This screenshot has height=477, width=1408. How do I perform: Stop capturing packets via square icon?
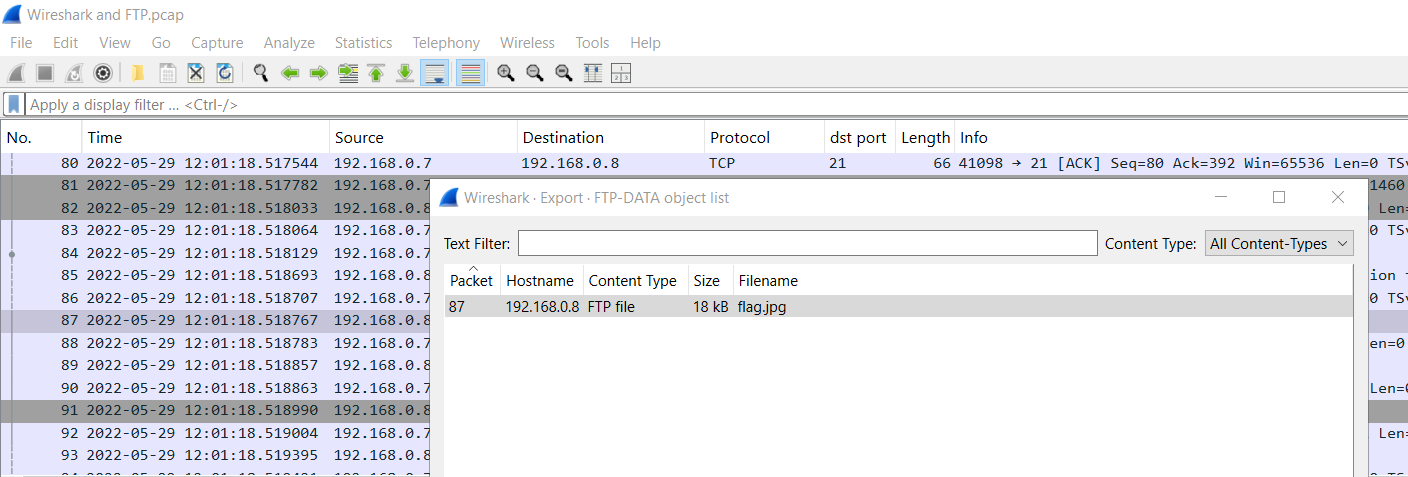[x=45, y=73]
